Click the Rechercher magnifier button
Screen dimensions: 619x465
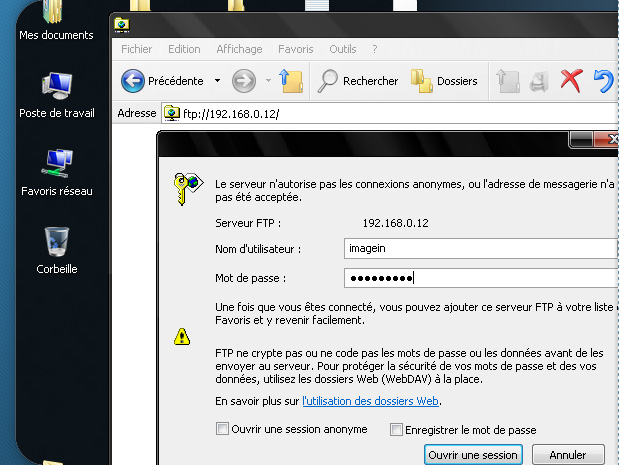coord(358,81)
